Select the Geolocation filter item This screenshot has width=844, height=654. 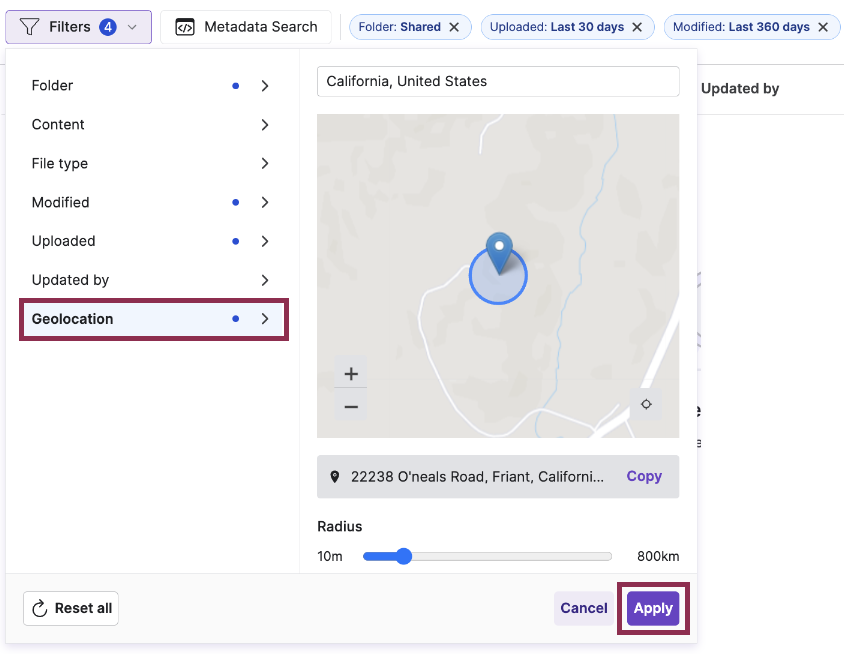[150, 319]
